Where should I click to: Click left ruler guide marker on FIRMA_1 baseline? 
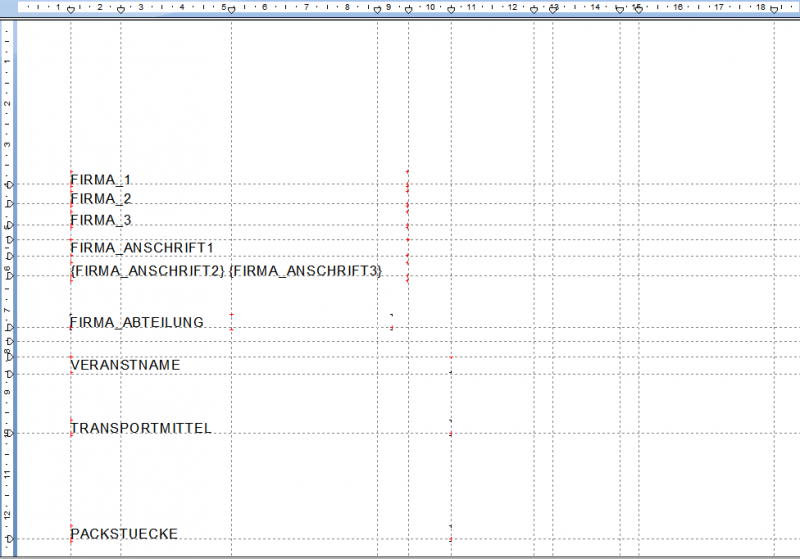click(x=10, y=185)
